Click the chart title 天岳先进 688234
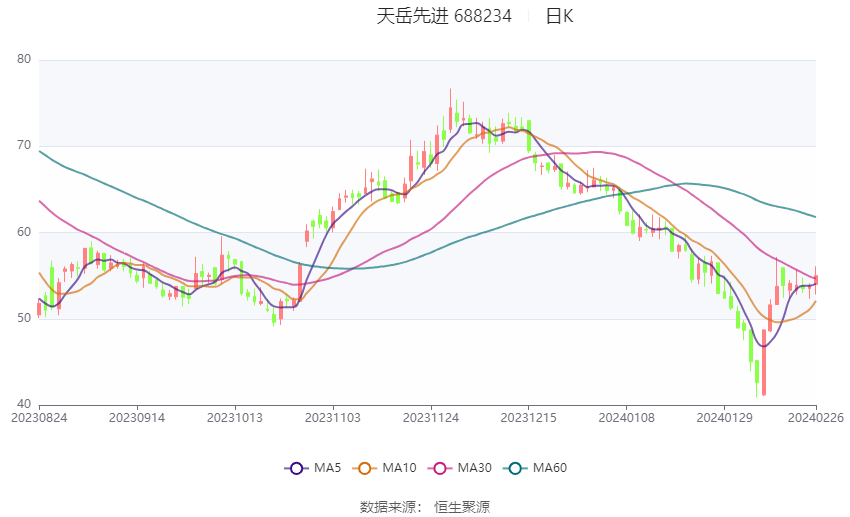850x517 pixels. click(444, 16)
